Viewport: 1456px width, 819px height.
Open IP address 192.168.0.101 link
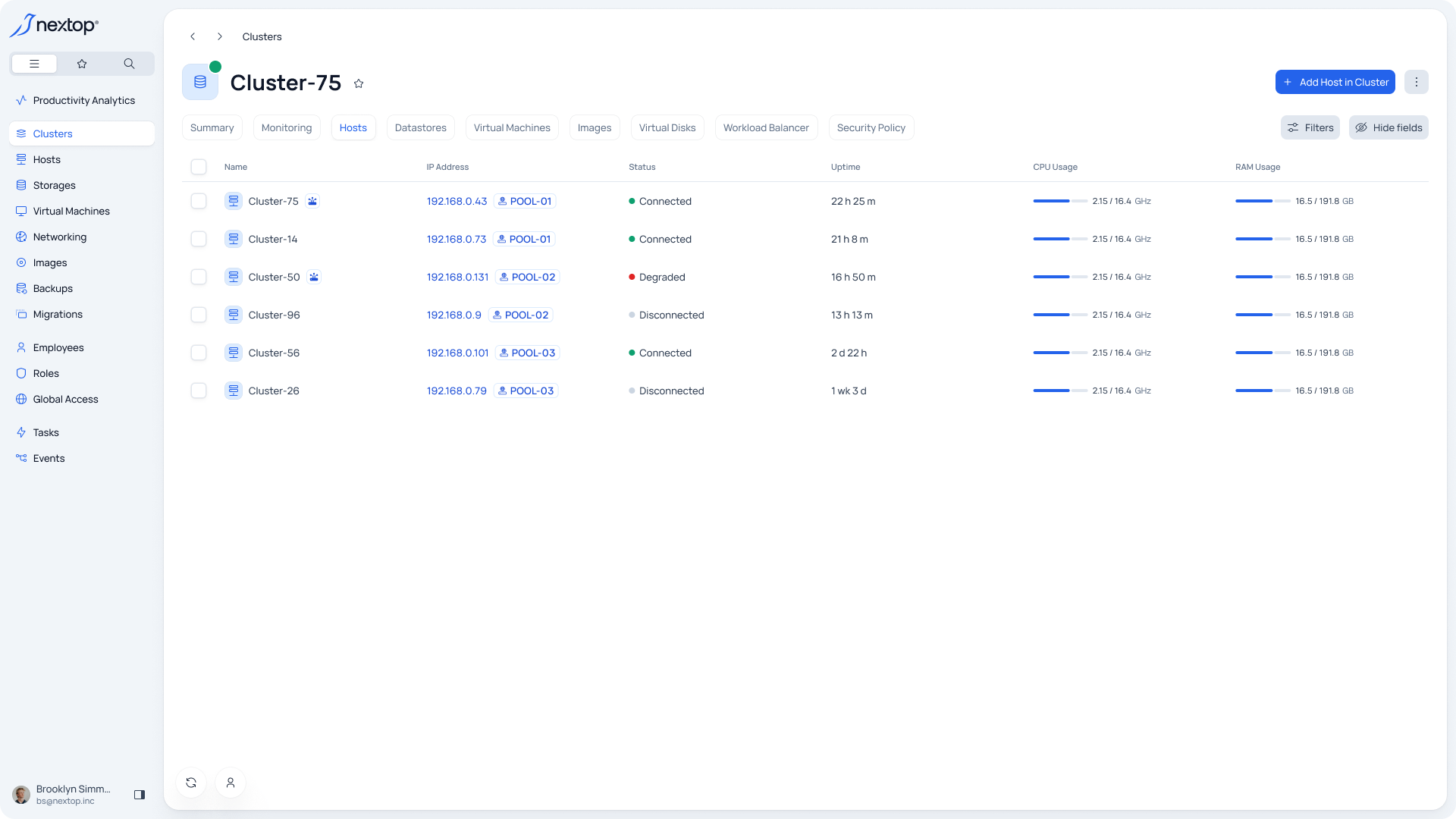(x=457, y=353)
